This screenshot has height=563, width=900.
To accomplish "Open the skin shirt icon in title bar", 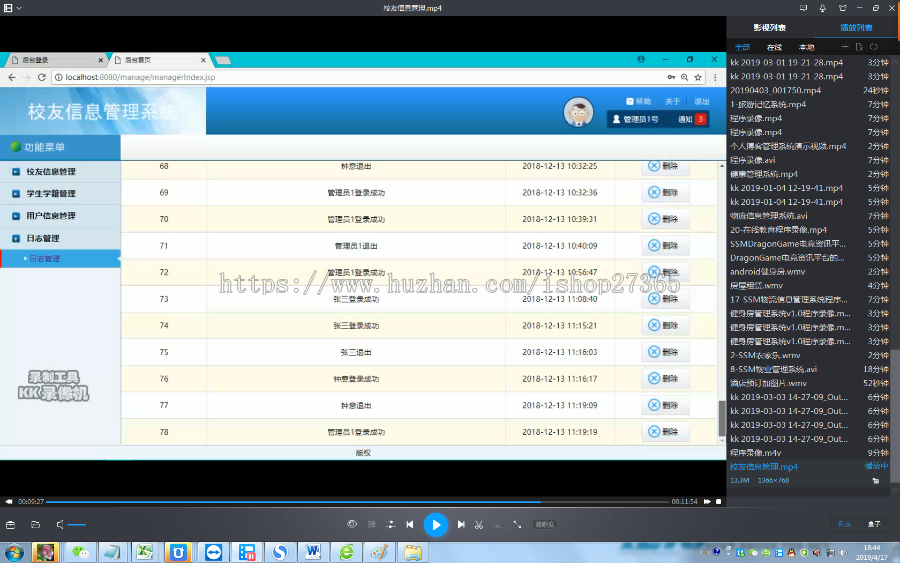I will (x=843, y=8).
